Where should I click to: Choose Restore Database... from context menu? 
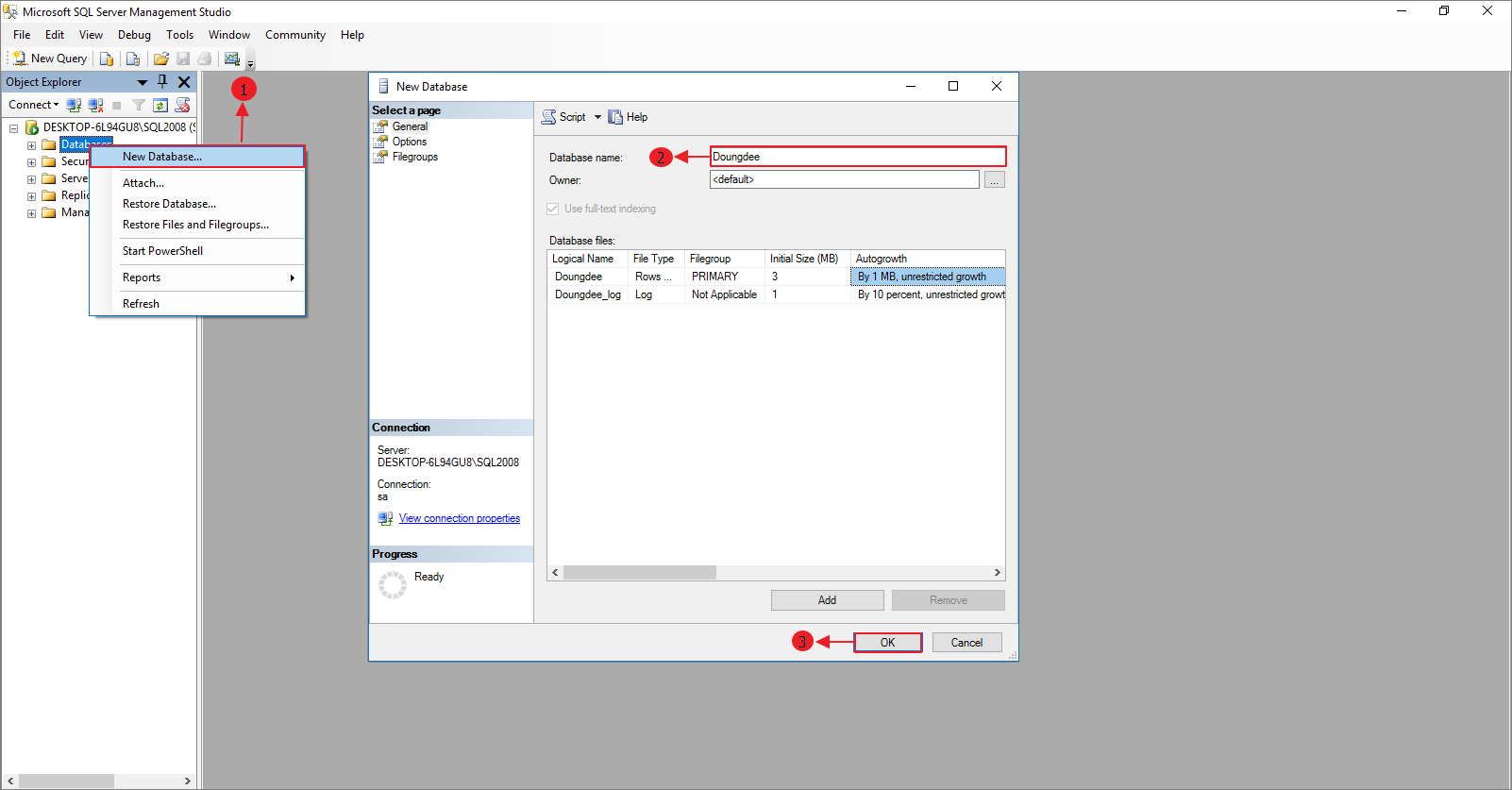(197, 204)
